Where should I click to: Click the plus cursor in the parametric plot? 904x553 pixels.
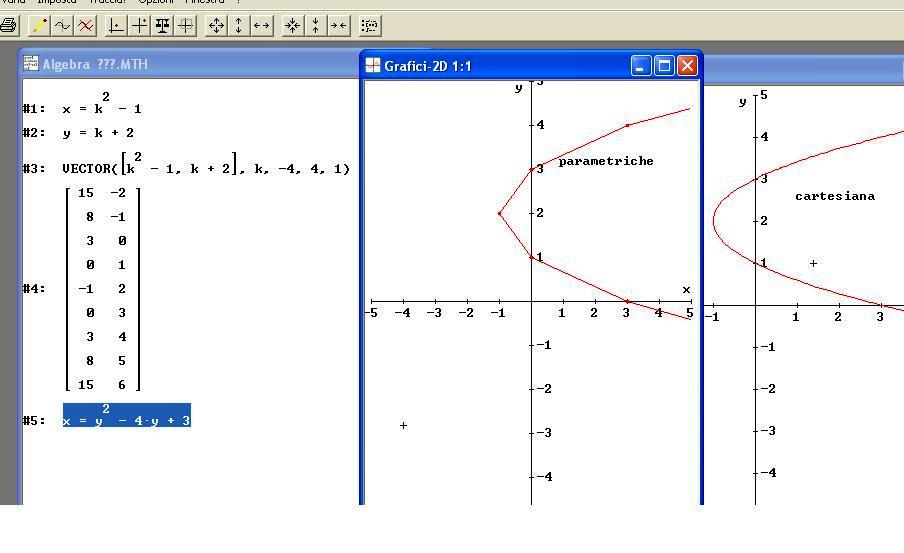(404, 426)
